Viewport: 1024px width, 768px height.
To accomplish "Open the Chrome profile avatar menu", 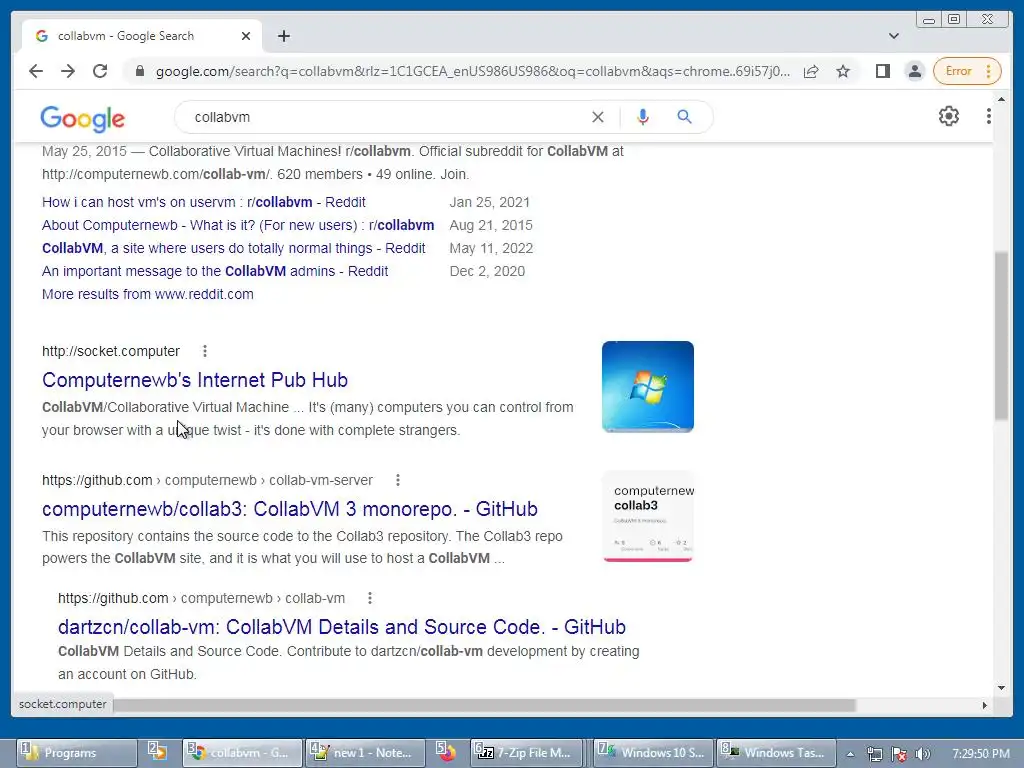I will pos(915,71).
